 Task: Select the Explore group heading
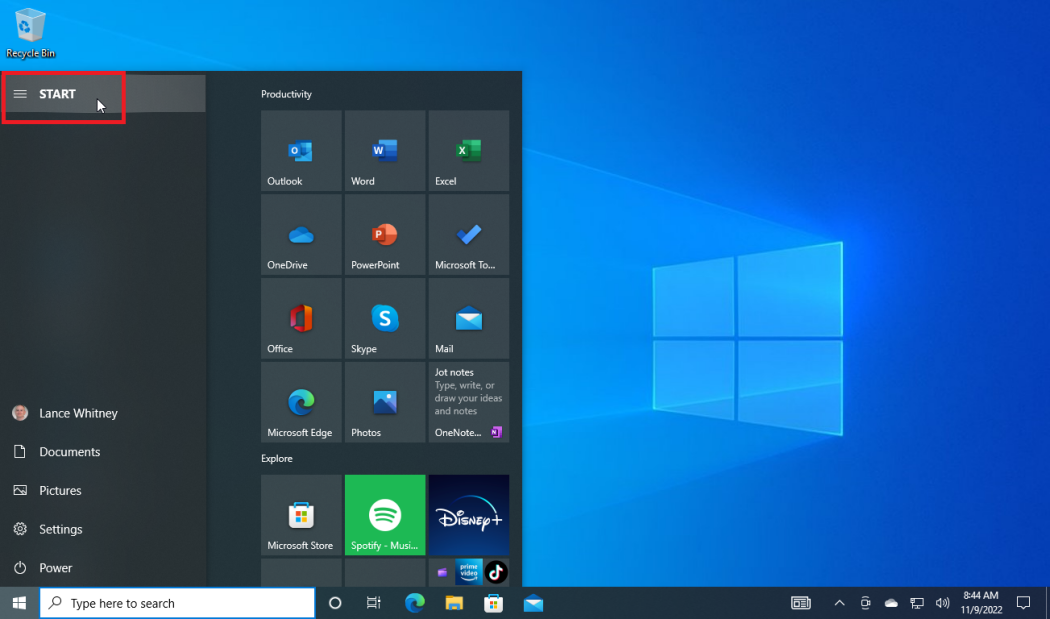click(x=277, y=459)
